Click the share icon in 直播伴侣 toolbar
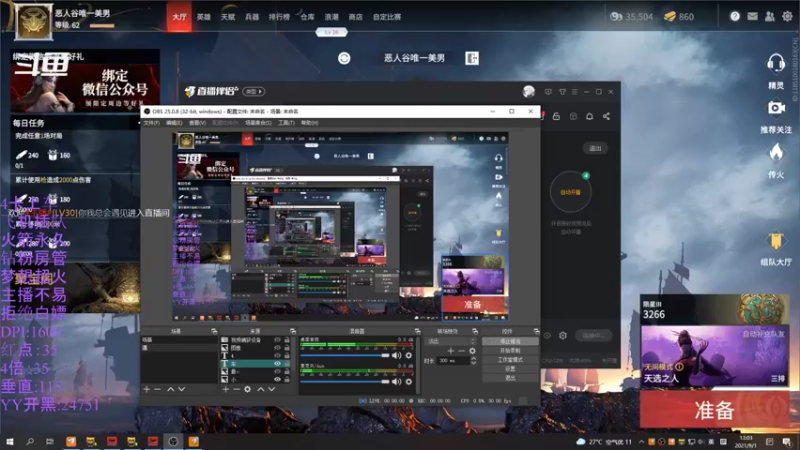Image resolution: width=800 pixels, height=450 pixels. pyautogui.click(x=606, y=116)
